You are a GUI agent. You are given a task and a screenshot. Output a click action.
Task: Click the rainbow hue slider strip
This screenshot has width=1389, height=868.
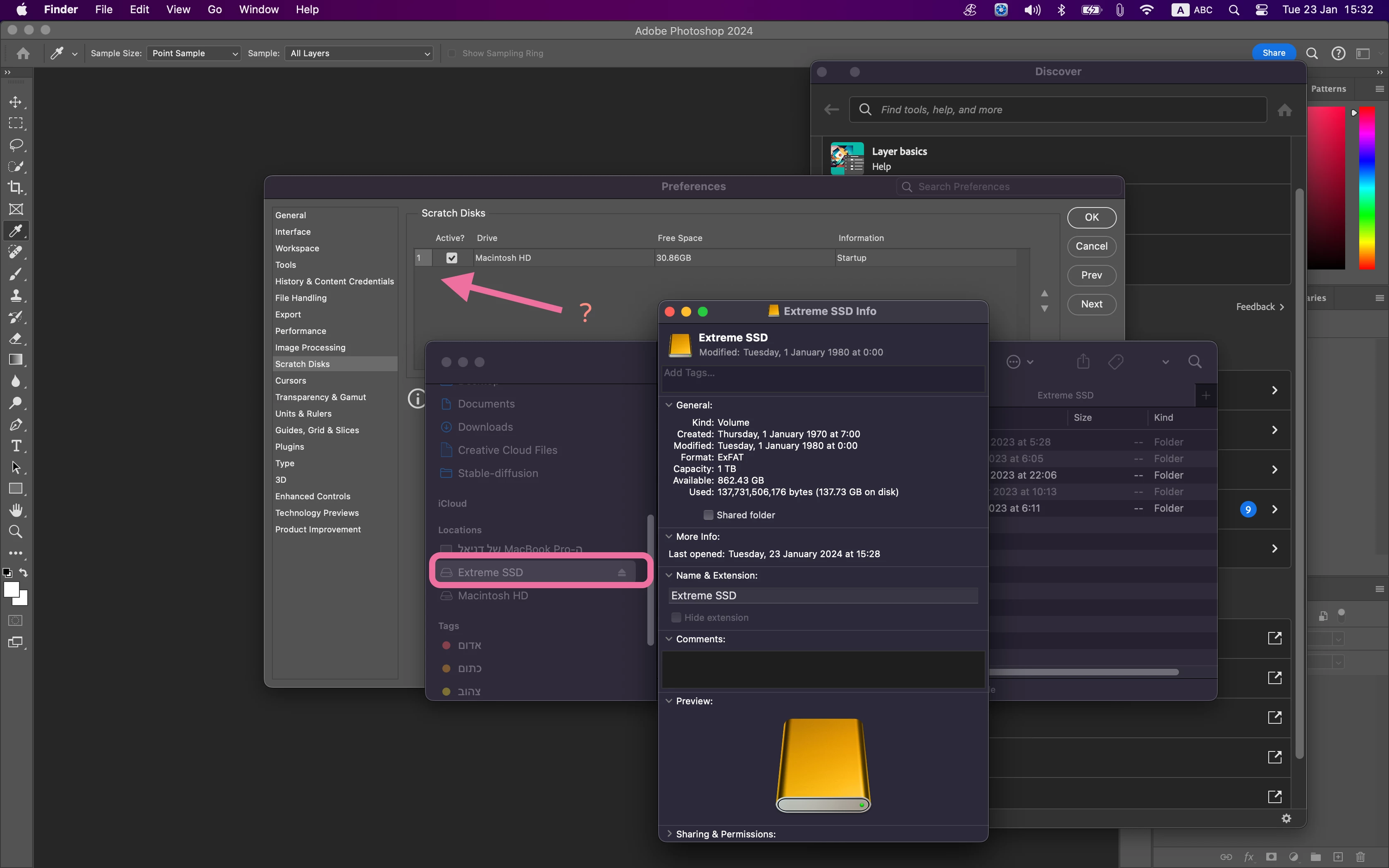tap(1367, 188)
